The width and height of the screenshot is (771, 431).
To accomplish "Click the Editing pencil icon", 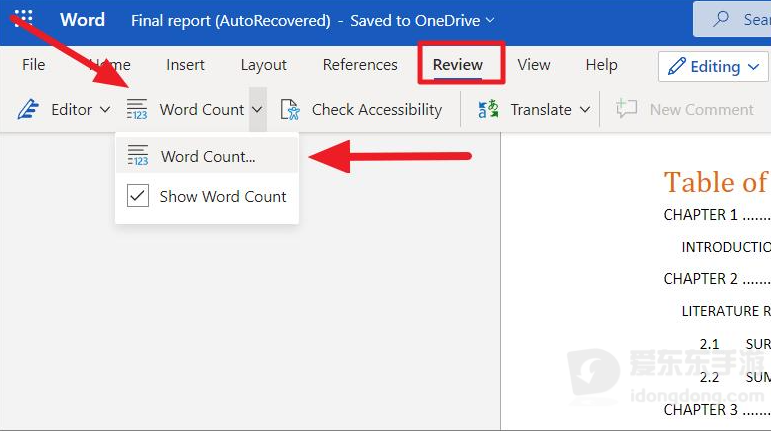I will click(677, 66).
